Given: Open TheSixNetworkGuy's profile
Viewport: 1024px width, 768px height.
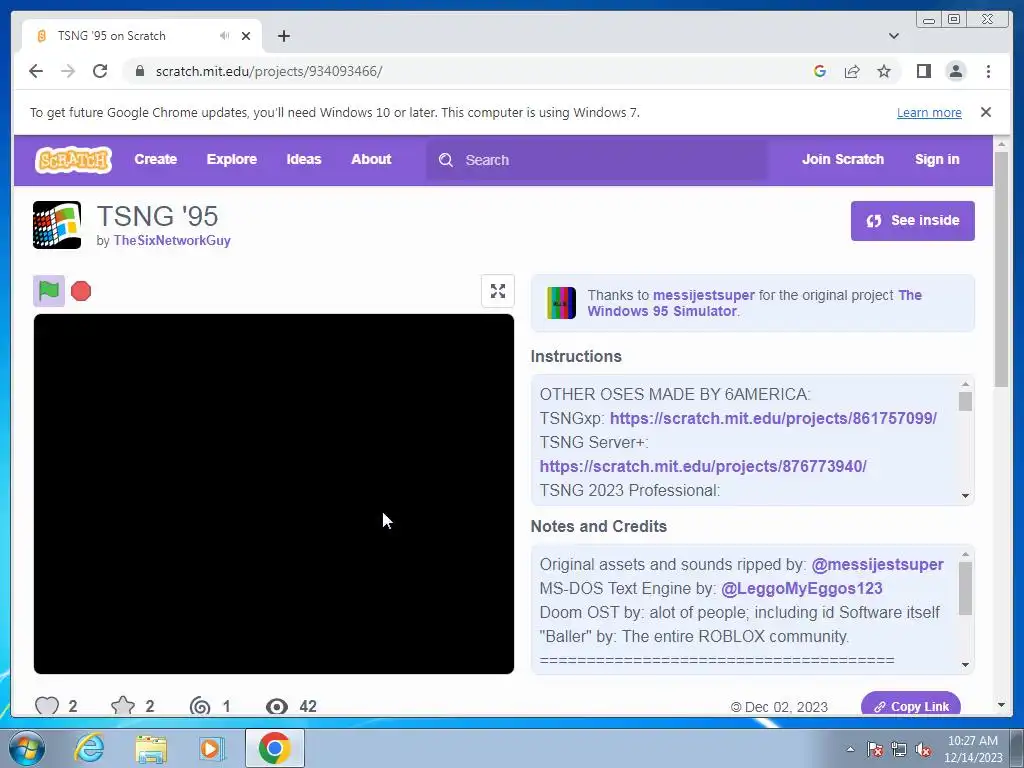Looking at the screenshot, I should 172,240.
